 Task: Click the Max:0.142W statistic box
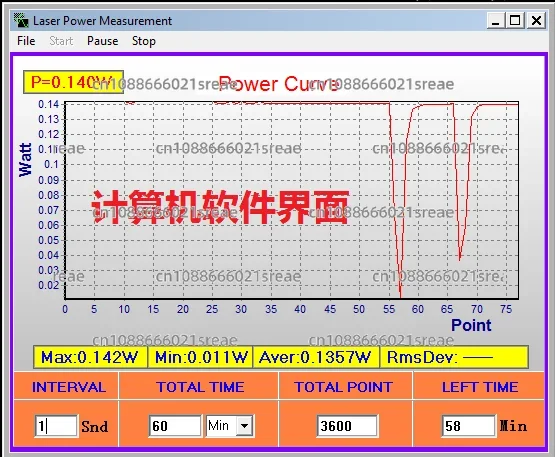point(90,357)
